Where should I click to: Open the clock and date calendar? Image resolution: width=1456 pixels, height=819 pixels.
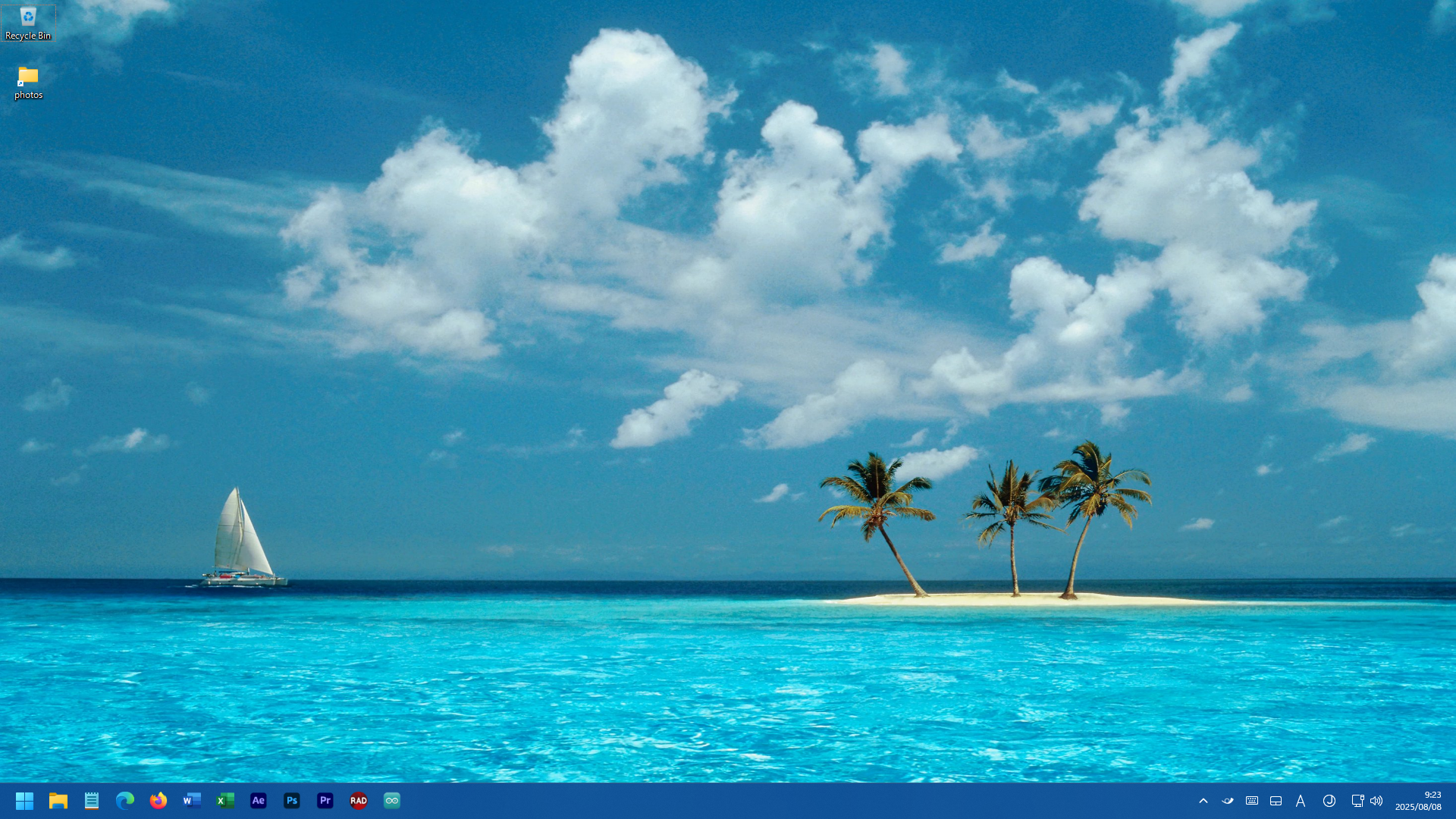[x=1418, y=801]
